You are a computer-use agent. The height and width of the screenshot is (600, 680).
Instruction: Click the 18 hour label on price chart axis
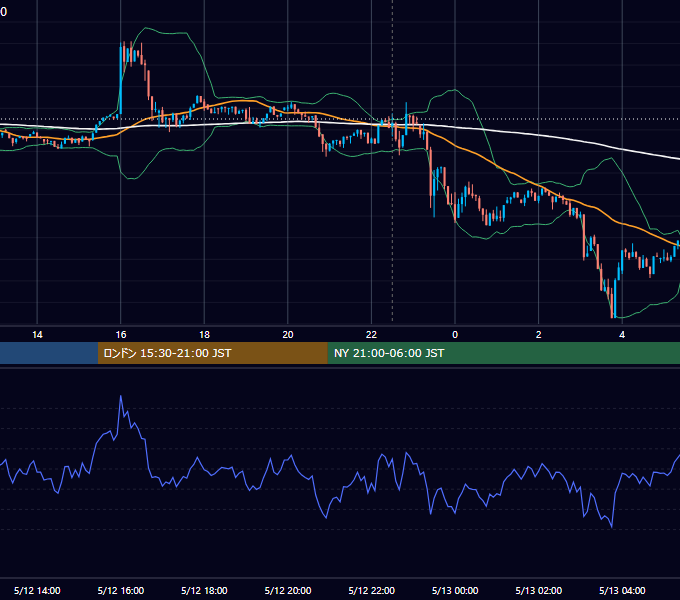pyautogui.click(x=204, y=335)
